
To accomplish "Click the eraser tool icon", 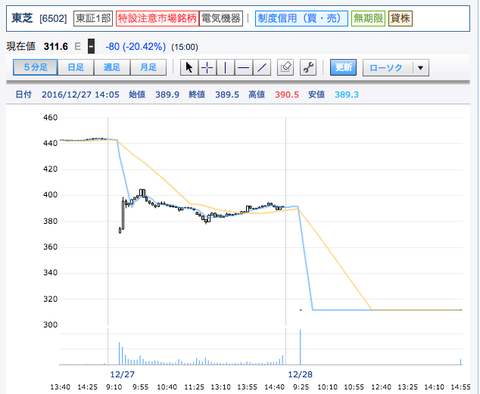I will 285,68.
